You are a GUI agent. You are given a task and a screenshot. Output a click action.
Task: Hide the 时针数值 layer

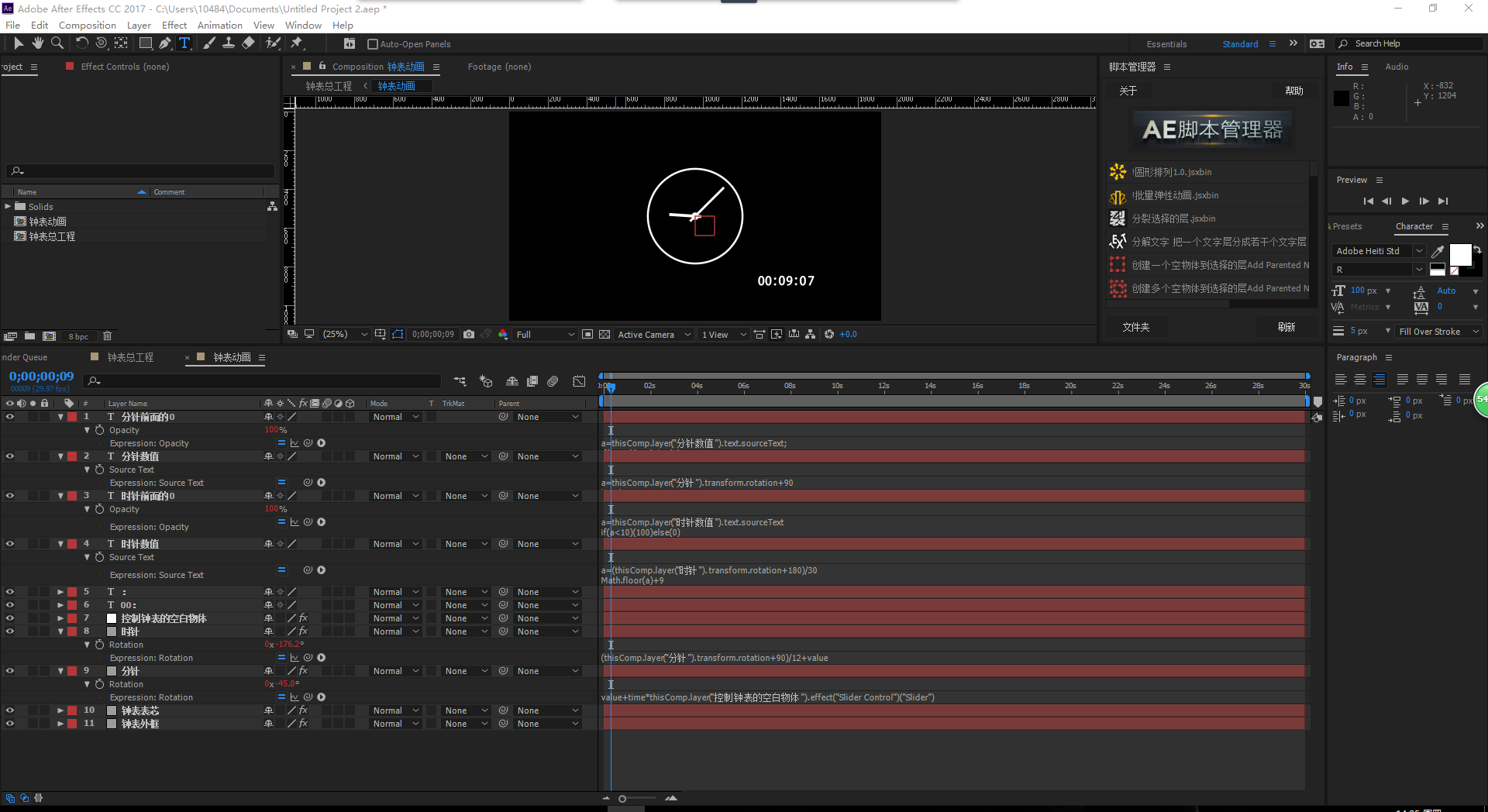10,544
